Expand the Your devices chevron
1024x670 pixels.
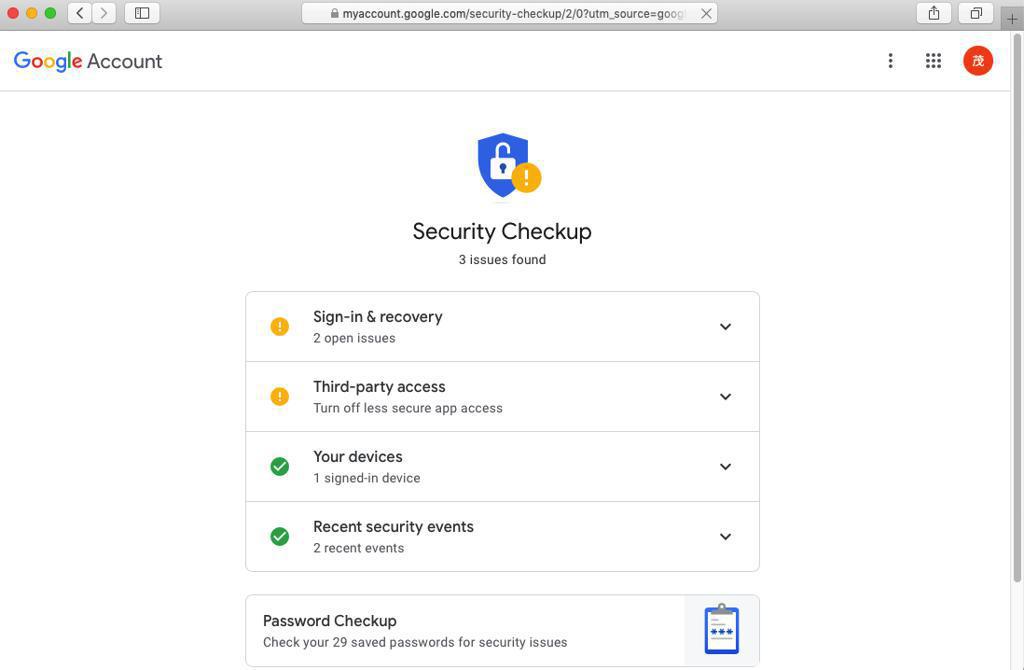(x=725, y=467)
